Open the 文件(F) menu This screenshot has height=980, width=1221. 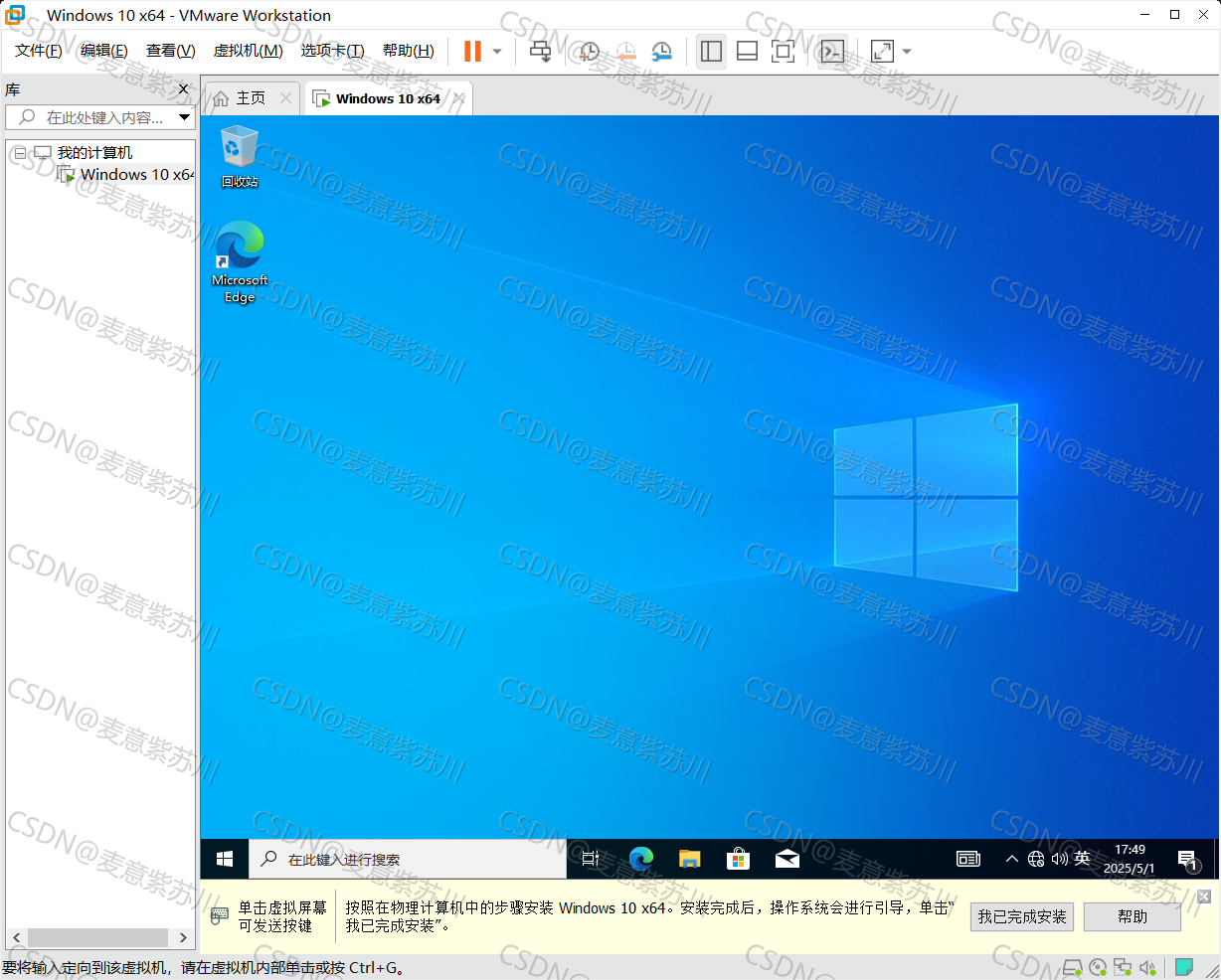(39, 51)
